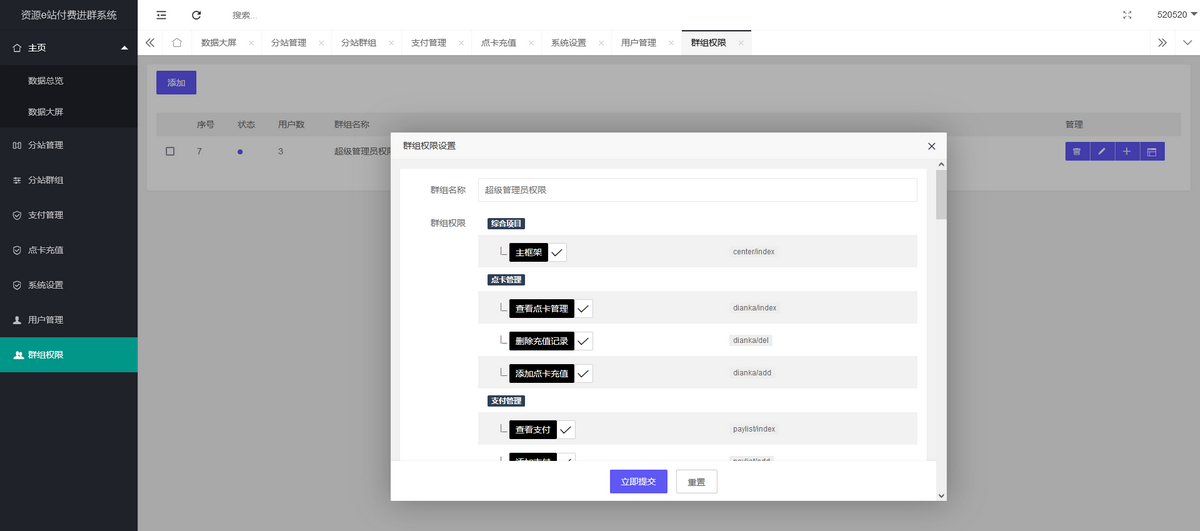The image size is (1200, 531).
Task: Click the 群组名称 input field
Action: click(x=697, y=190)
